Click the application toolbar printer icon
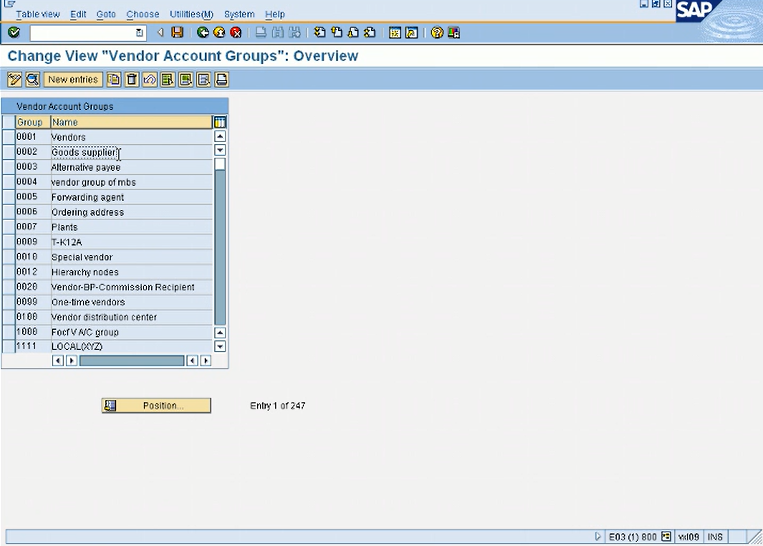 click(x=221, y=79)
